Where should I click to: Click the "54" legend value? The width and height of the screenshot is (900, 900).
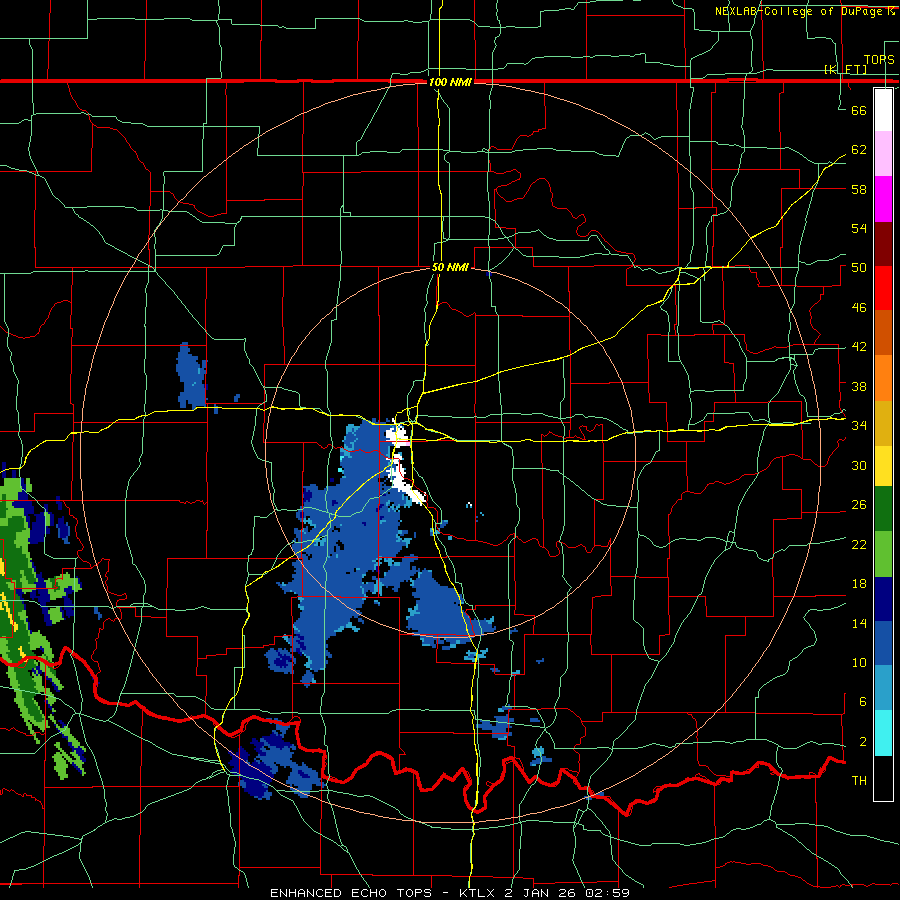[x=859, y=228]
